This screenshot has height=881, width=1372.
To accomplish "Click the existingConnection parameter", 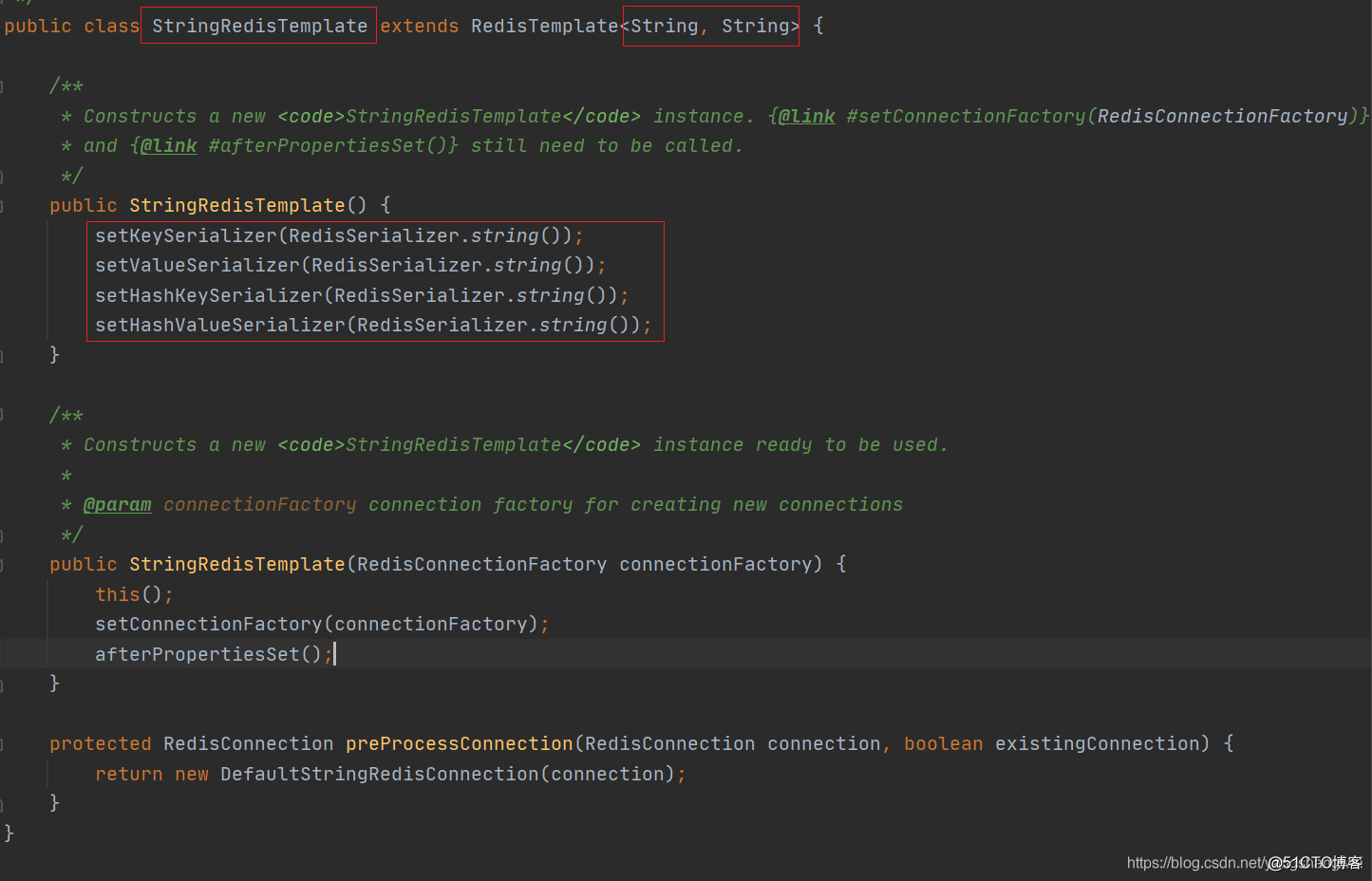I will 1098,743.
